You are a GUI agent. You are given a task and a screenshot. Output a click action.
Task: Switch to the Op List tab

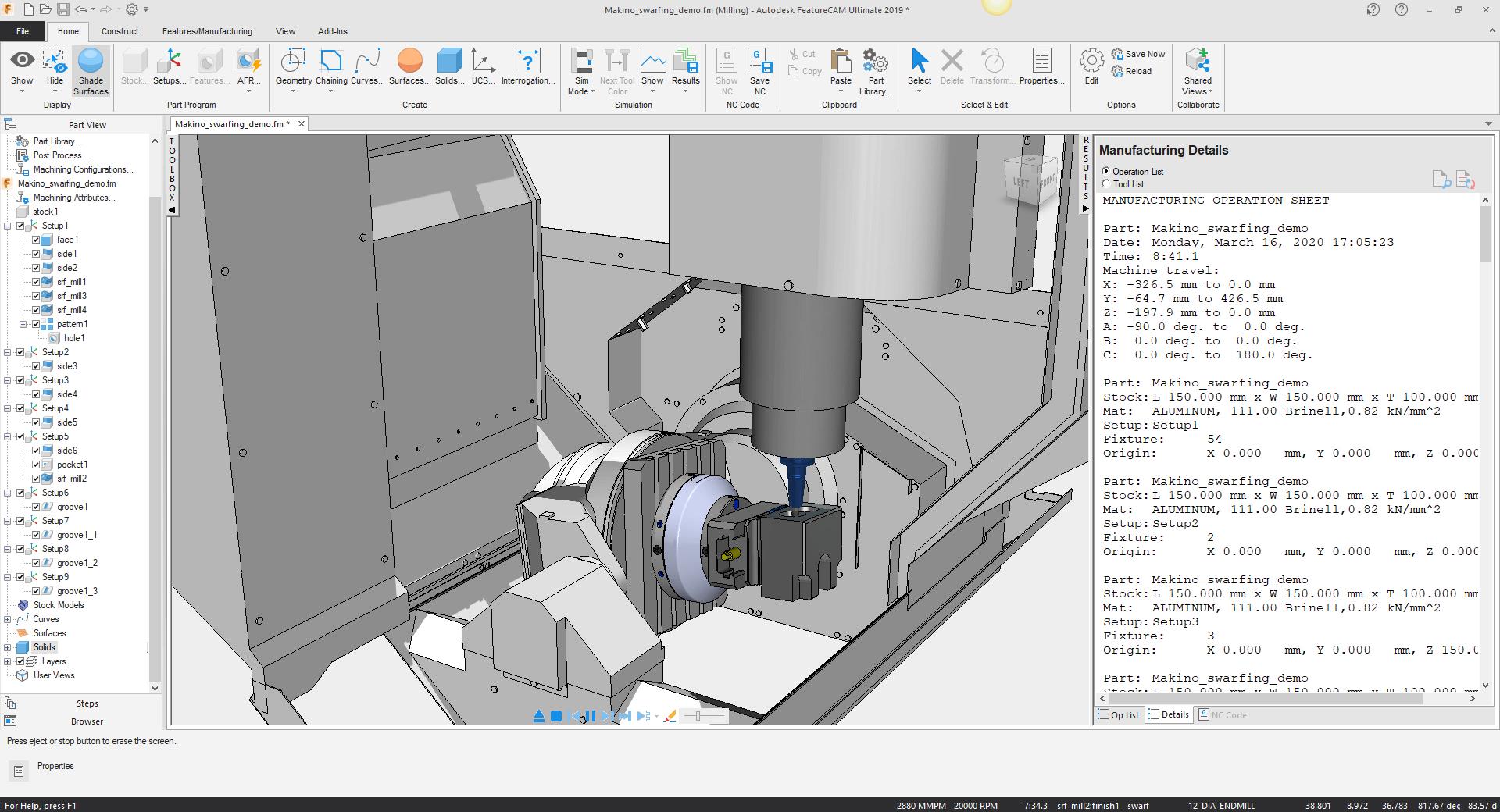click(1118, 714)
